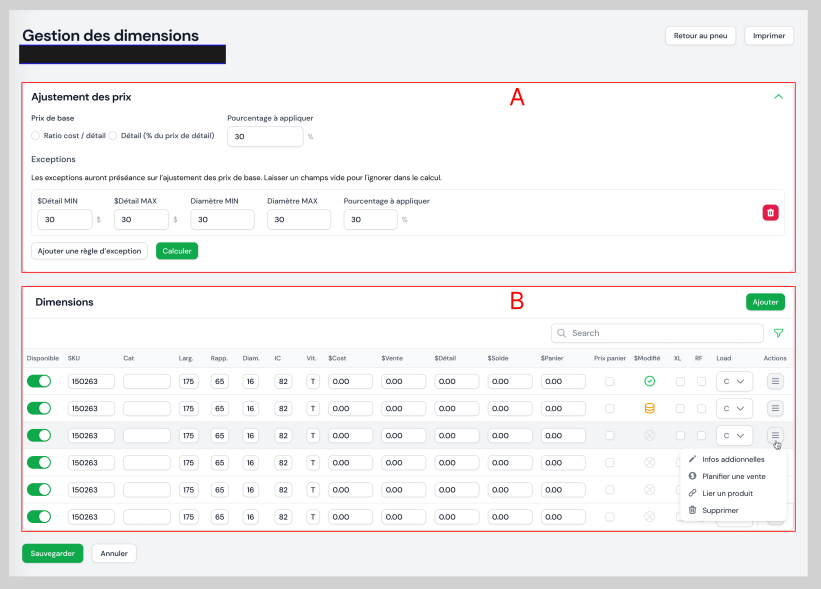Image resolution: width=821 pixels, height=589 pixels.
Task: Click the Disponible column header
Action: tap(42, 358)
